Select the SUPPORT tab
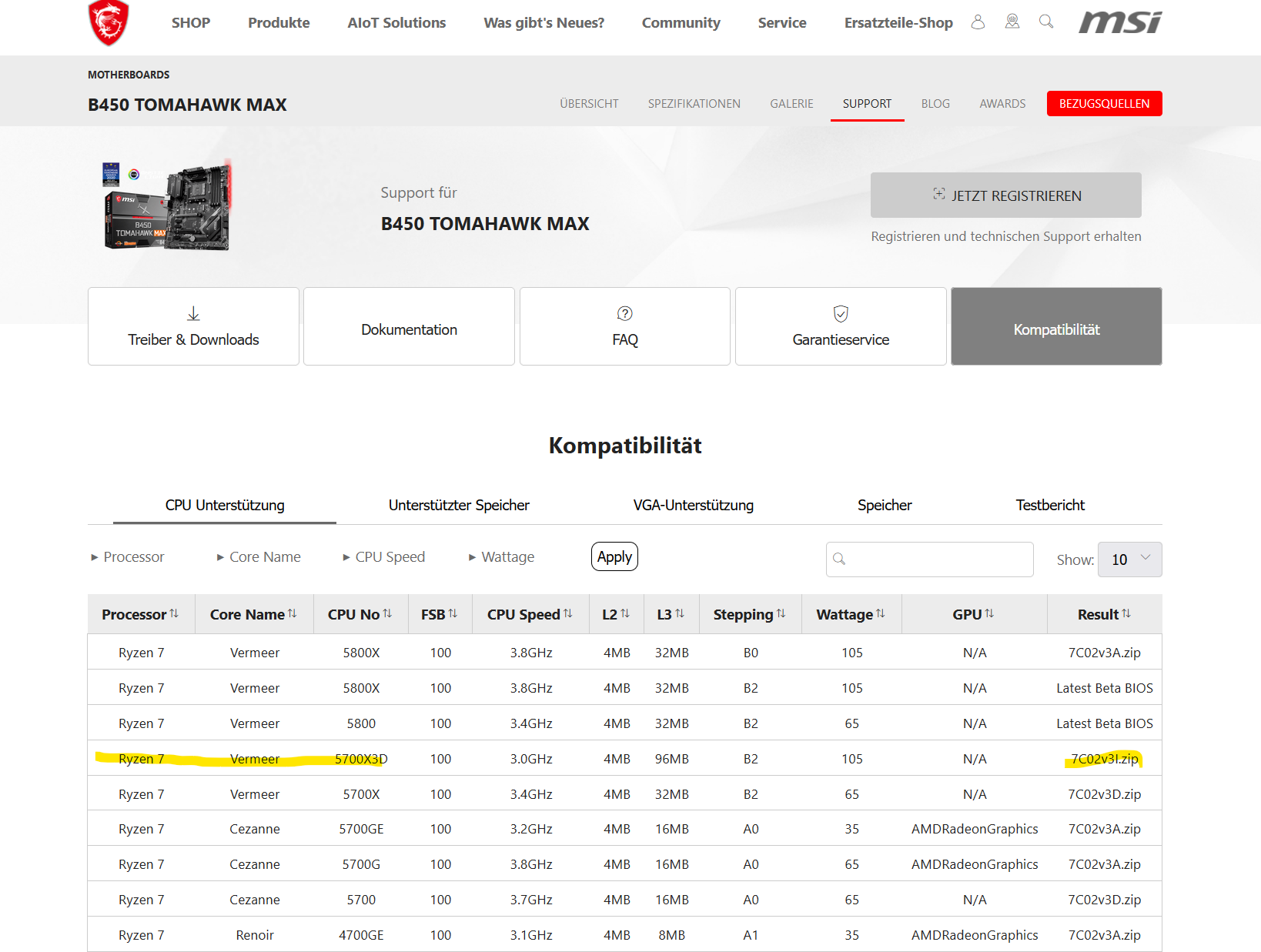Viewport: 1261px width, 952px height. pyautogui.click(x=867, y=104)
